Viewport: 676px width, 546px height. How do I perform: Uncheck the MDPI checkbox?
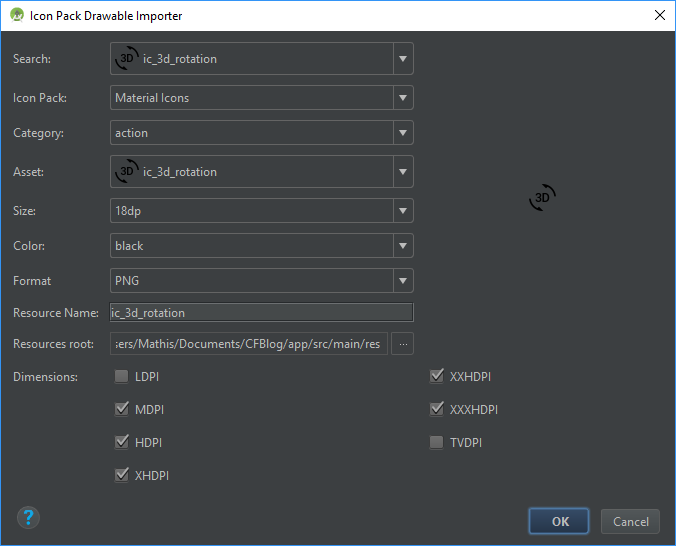click(x=122, y=409)
